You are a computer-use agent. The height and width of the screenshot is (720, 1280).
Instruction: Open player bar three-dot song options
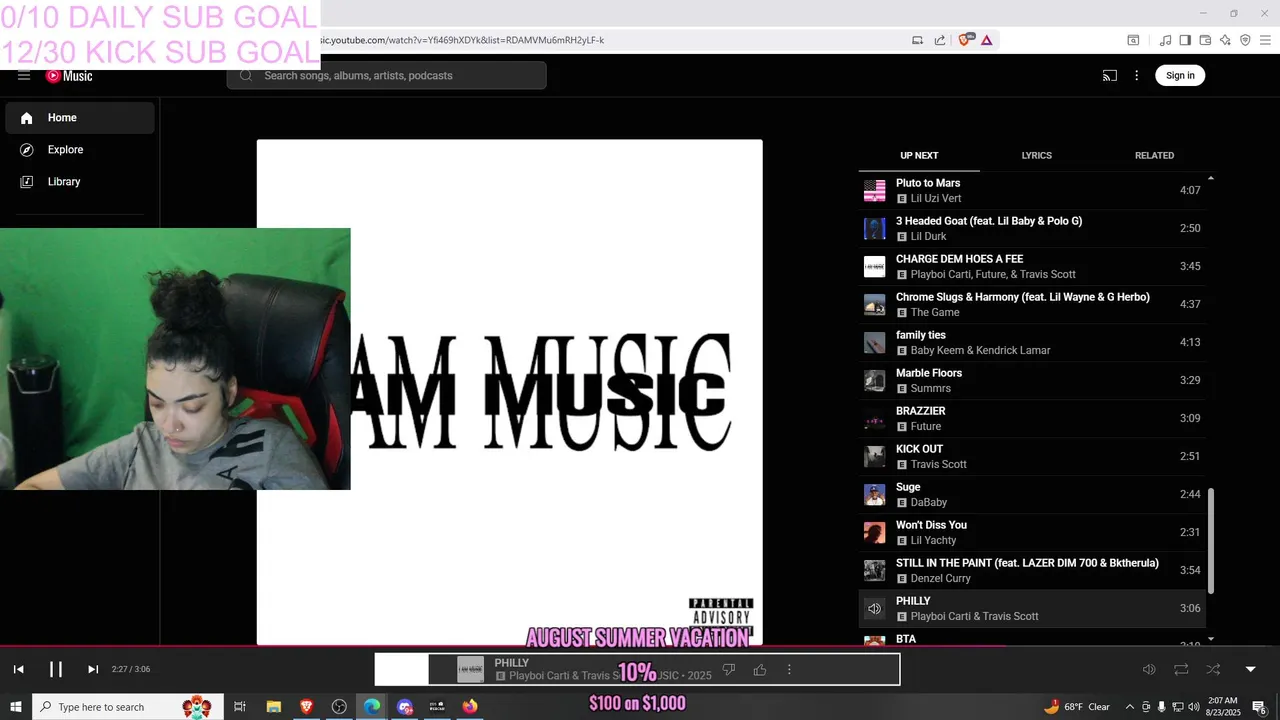coord(789,670)
